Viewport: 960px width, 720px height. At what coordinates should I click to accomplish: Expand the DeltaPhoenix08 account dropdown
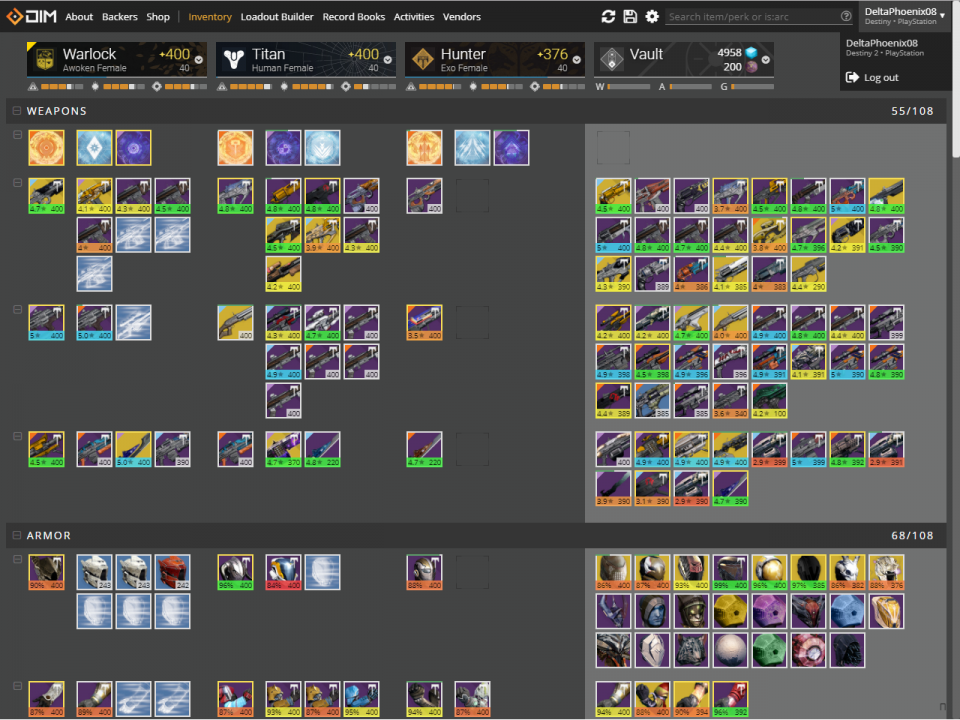[941, 15]
